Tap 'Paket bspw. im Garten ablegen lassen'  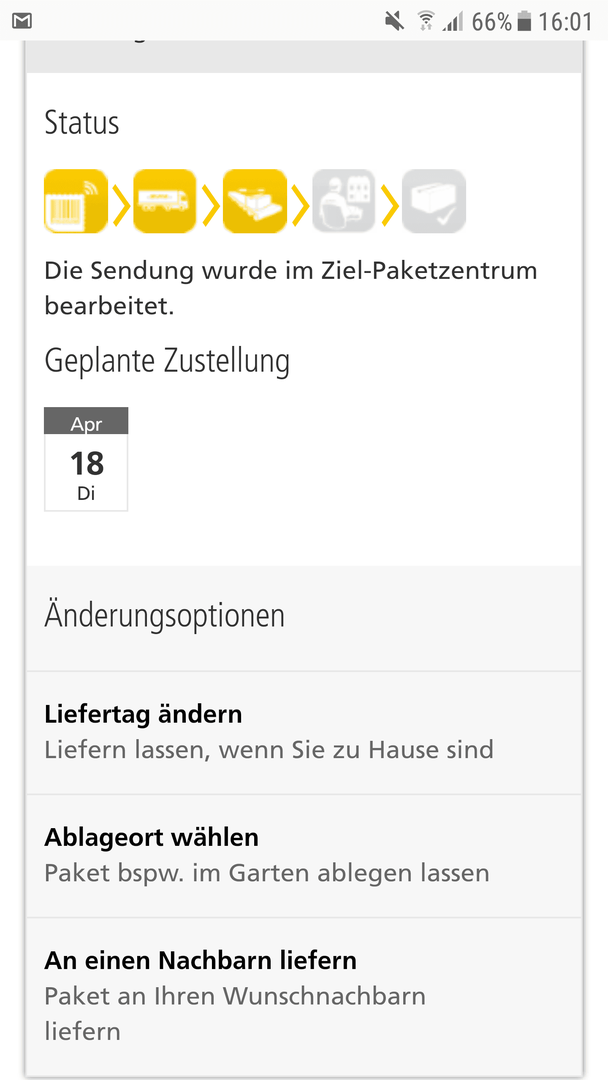pos(267,873)
